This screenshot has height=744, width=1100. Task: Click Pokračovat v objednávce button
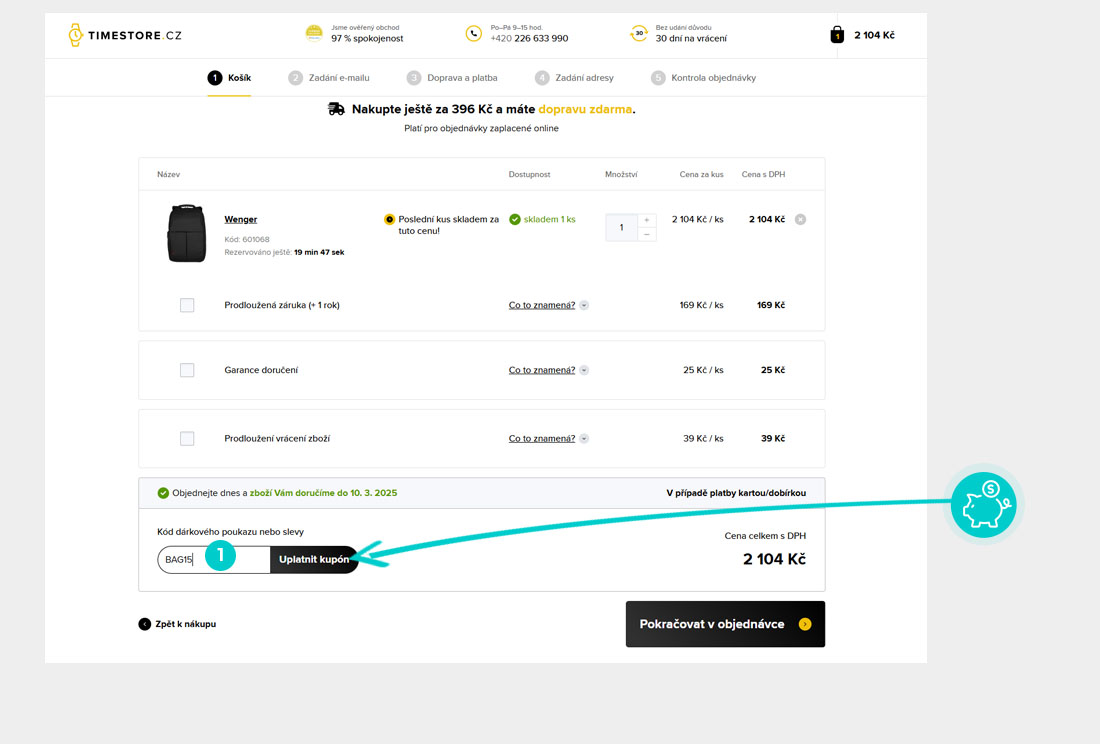[x=725, y=624]
